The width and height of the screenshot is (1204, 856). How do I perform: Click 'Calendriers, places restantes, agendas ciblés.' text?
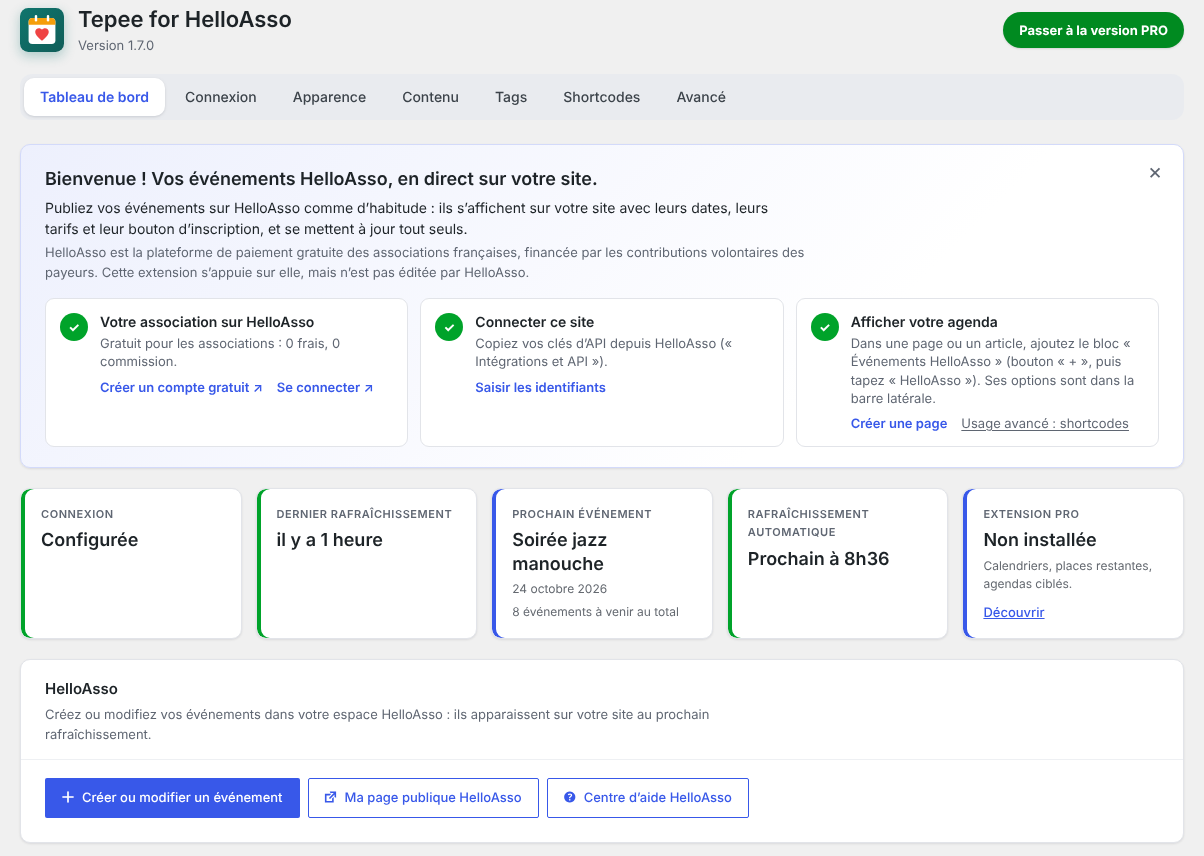pos(1067,575)
